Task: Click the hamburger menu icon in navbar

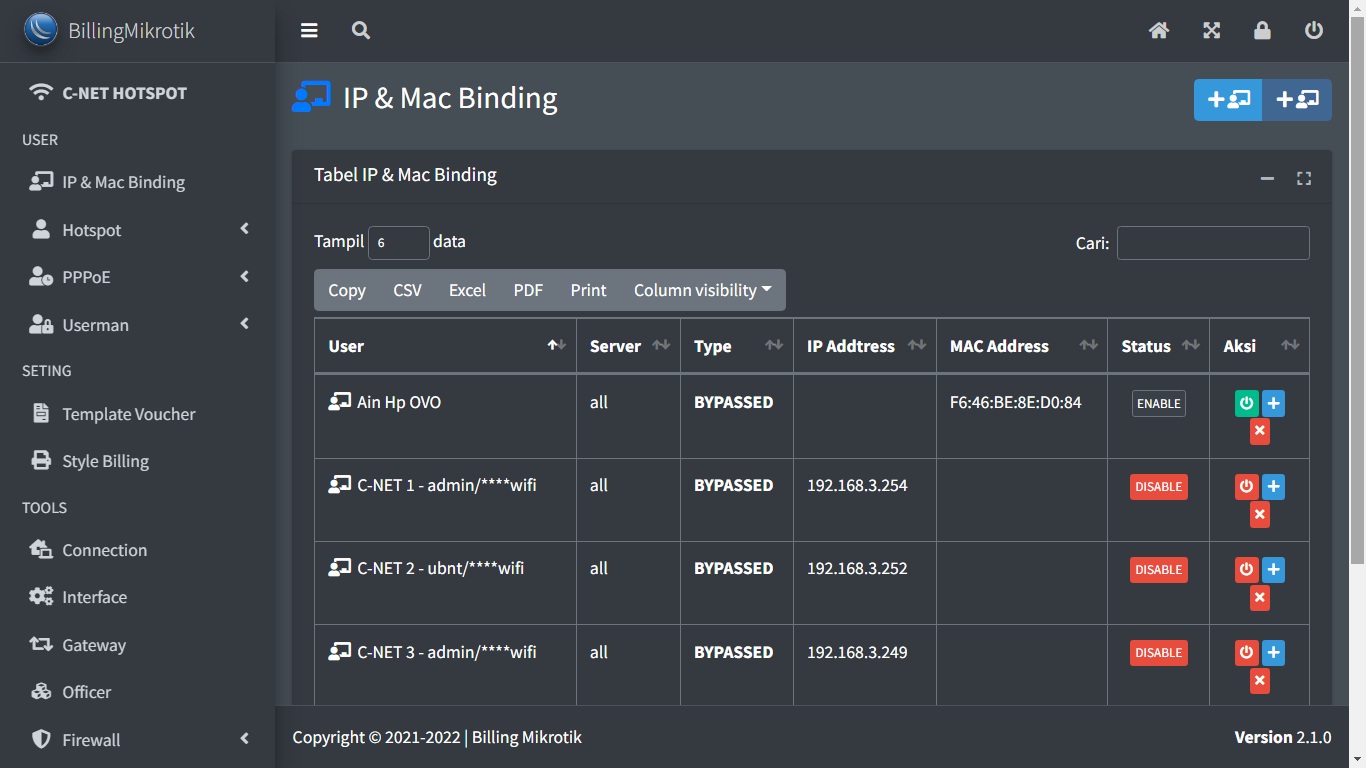Action: pos(309,31)
